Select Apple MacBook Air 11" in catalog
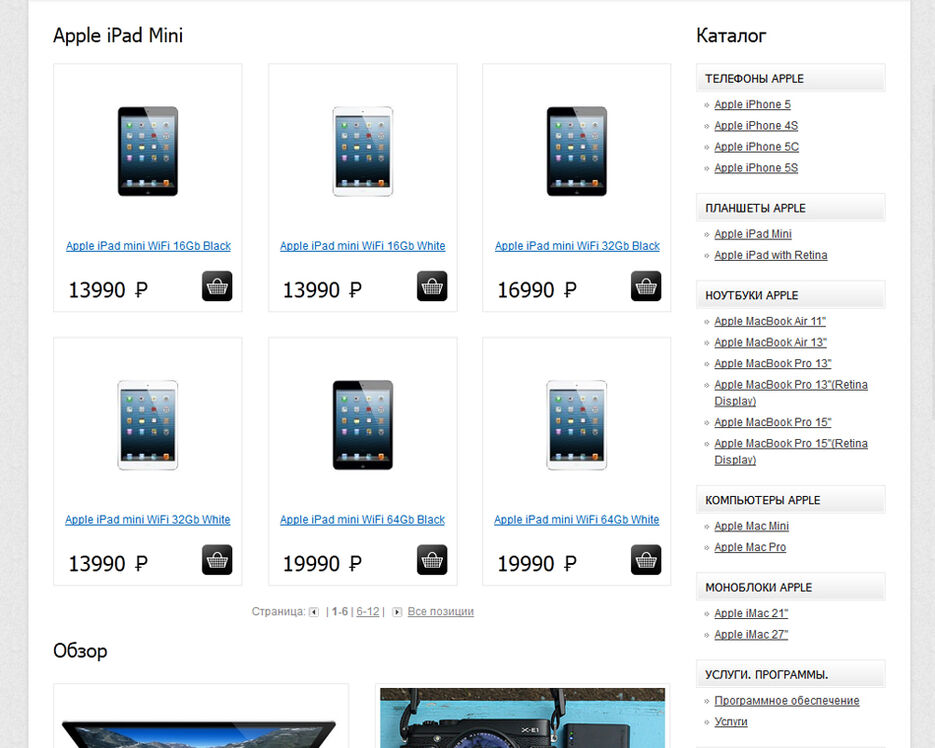935x748 pixels. pyautogui.click(x=769, y=321)
